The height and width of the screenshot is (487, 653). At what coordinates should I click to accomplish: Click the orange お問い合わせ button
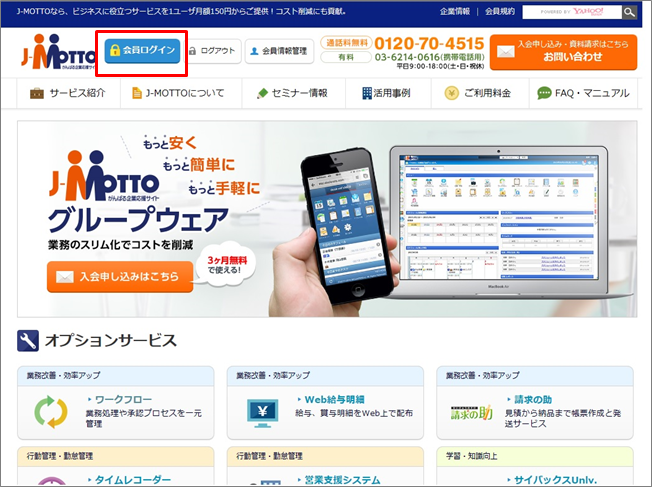[563, 52]
